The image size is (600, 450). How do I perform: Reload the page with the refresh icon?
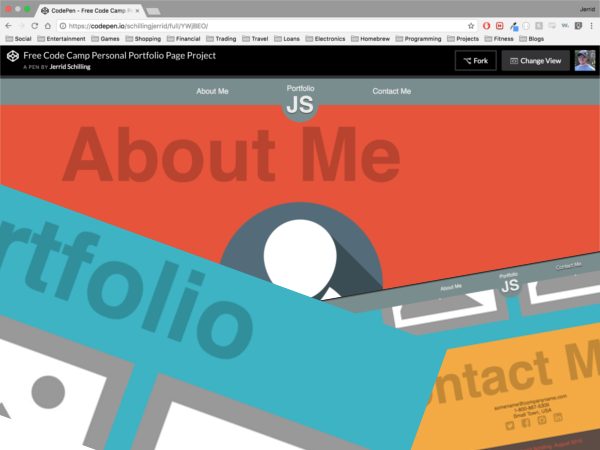click(36, 25)
